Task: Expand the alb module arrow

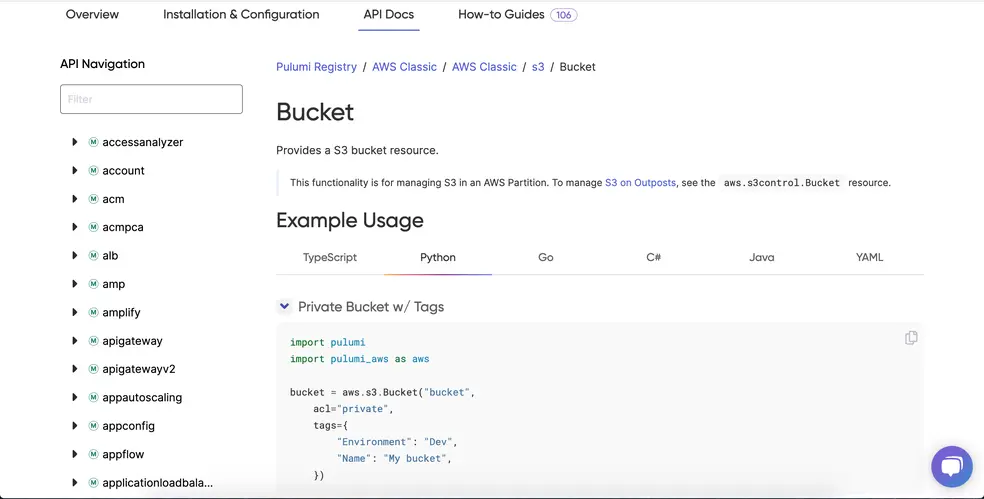Action: coord(75,255)
